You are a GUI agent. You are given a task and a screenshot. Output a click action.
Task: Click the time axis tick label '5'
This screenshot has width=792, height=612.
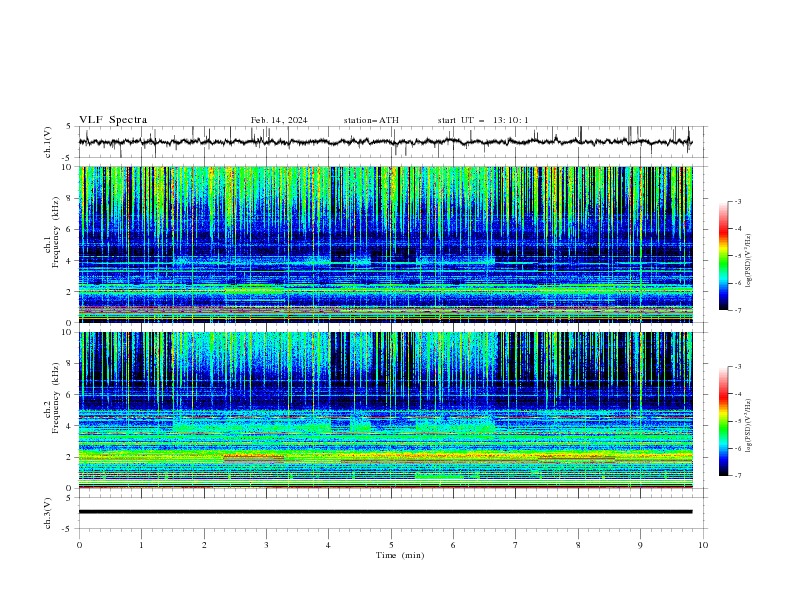tap(391, 545)
